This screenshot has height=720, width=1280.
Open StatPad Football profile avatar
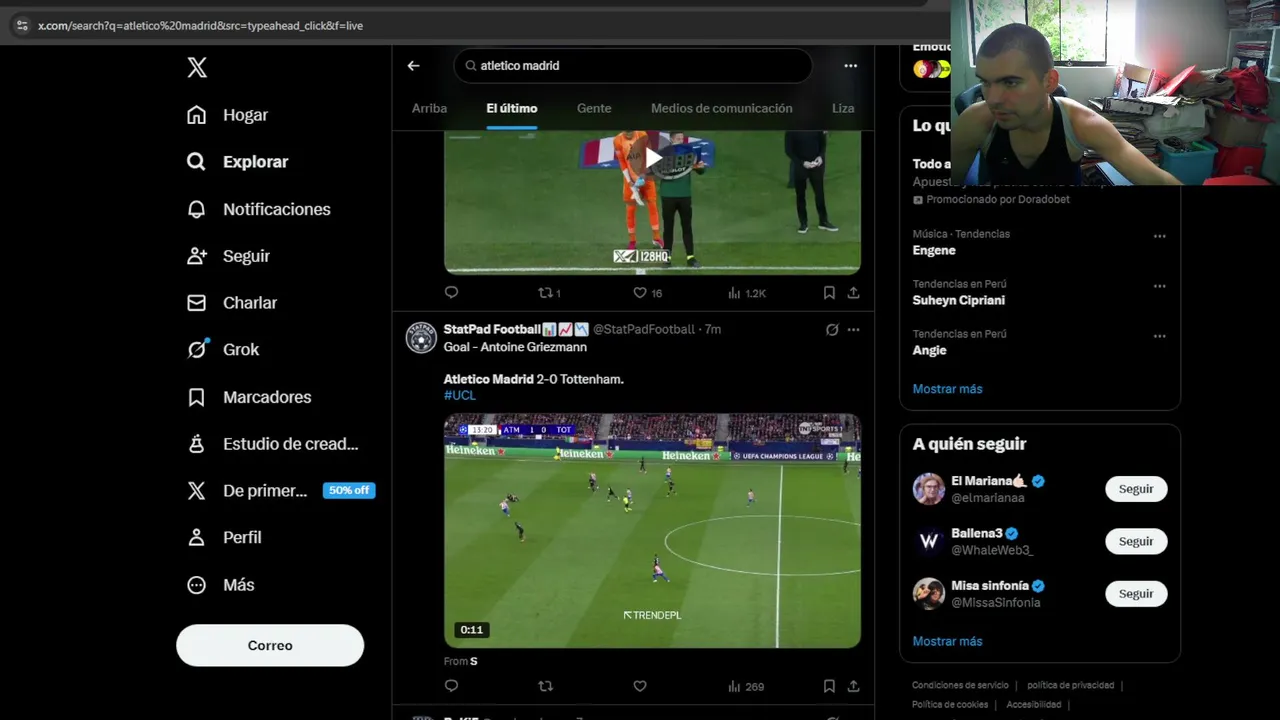pyautogui.click(x=421, y=338)
